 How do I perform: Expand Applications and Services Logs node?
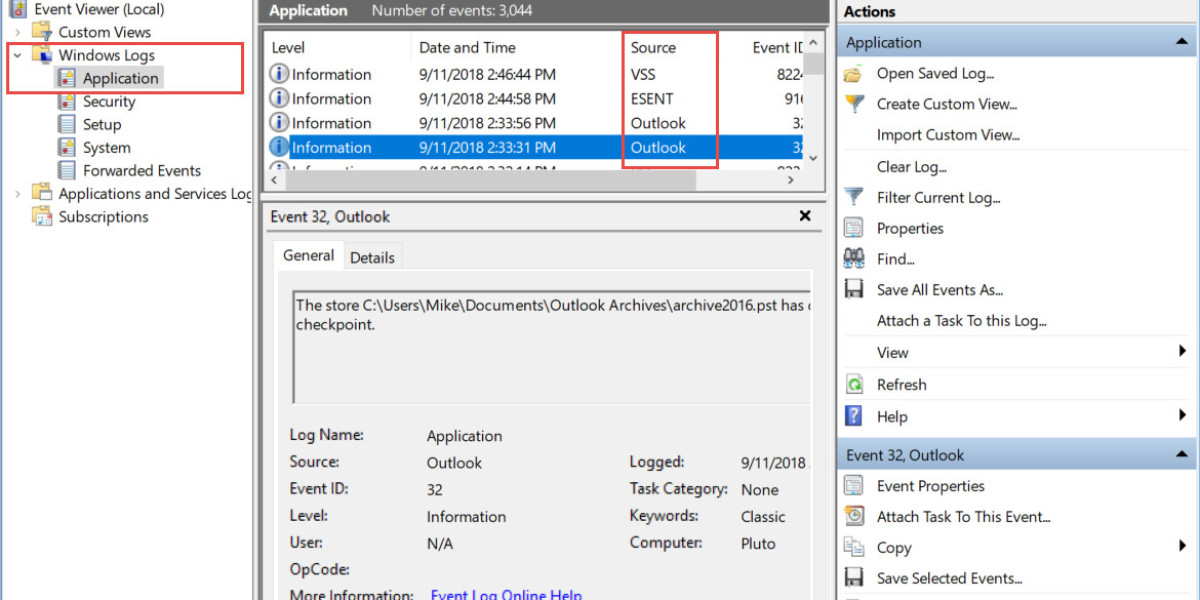coord(17,194)
